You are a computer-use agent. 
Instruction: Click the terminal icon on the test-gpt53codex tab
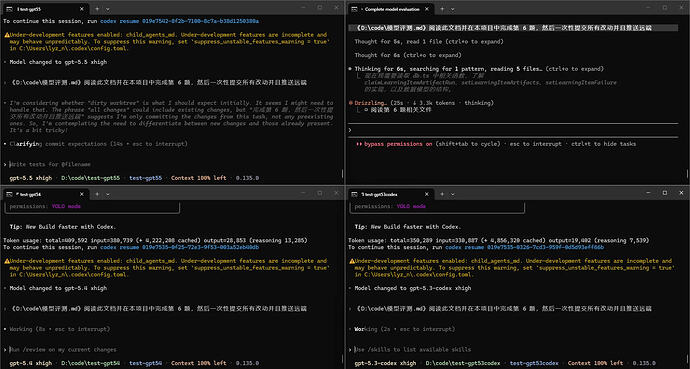pos(355,194)
